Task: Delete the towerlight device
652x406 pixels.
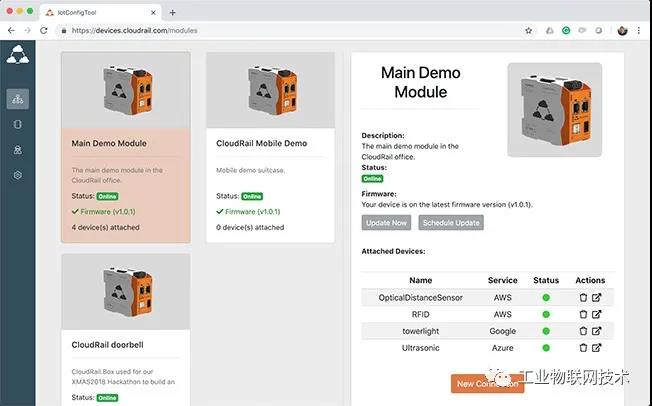Action: click(x=583, y=331)
